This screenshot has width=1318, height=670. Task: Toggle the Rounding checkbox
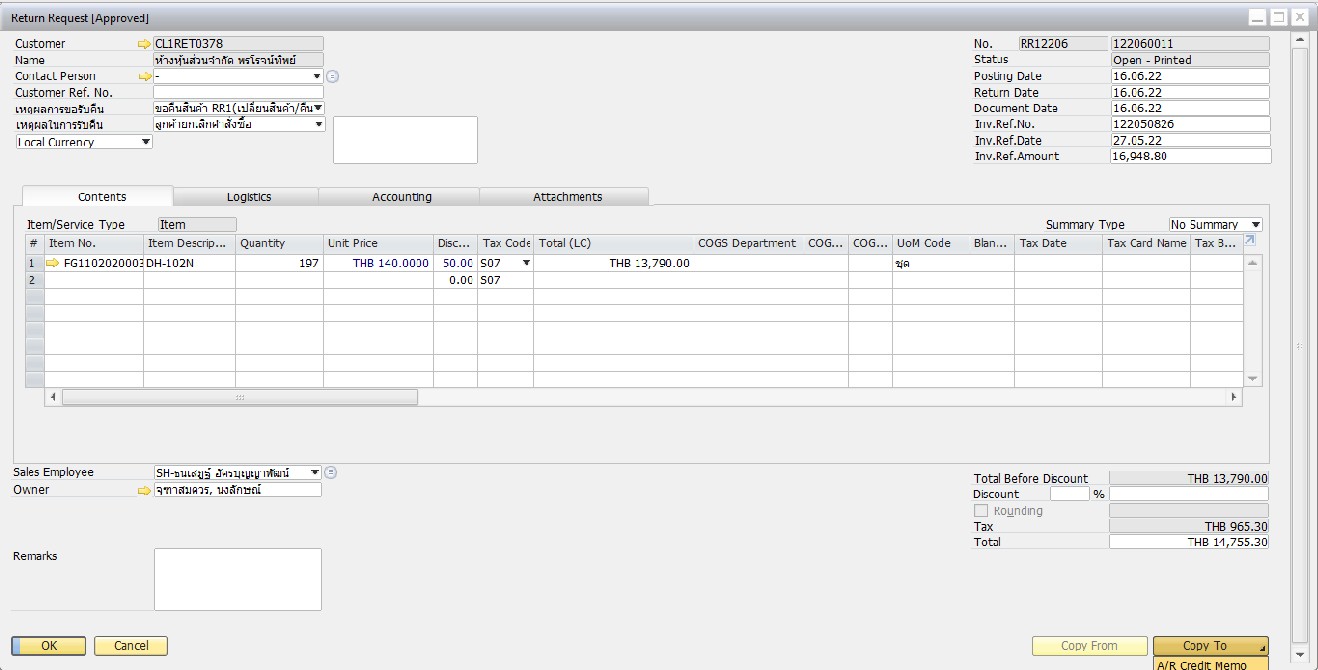tap(981, 511)
